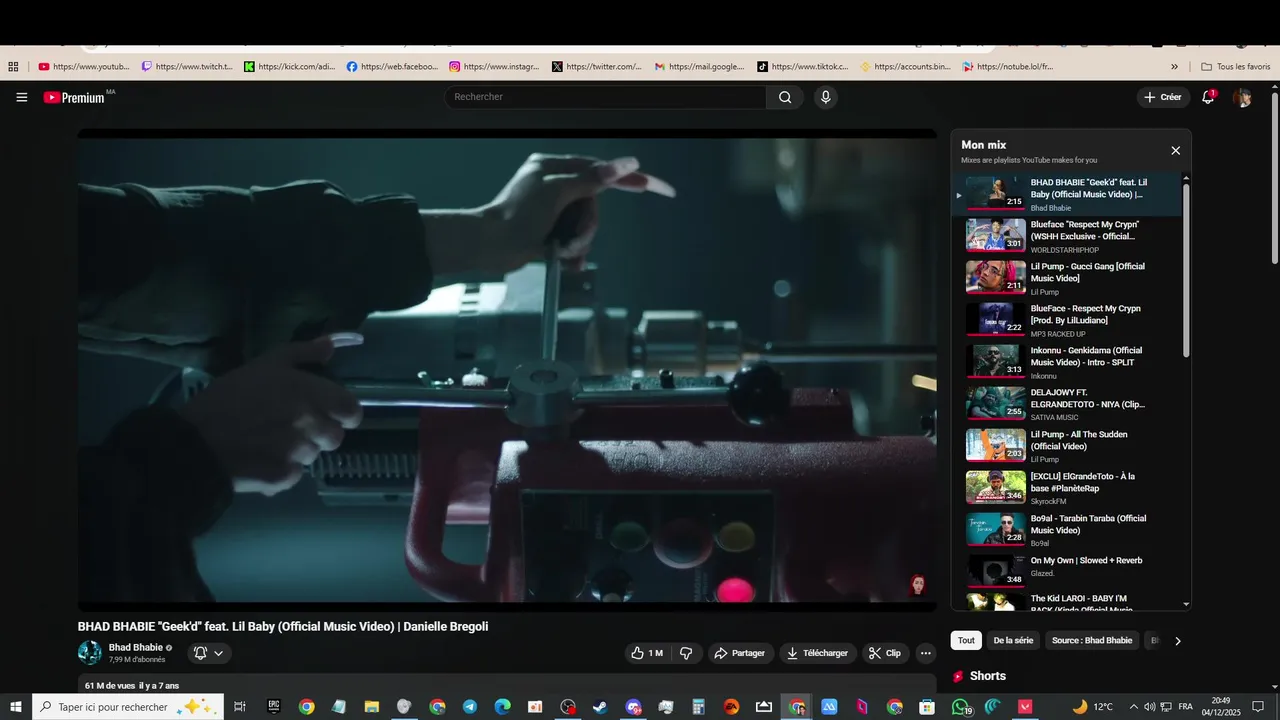The height and width of the screenshot is (720, 1280).
Task: Open YouTube notifications bell
Action: click(x=1208, y=97)
